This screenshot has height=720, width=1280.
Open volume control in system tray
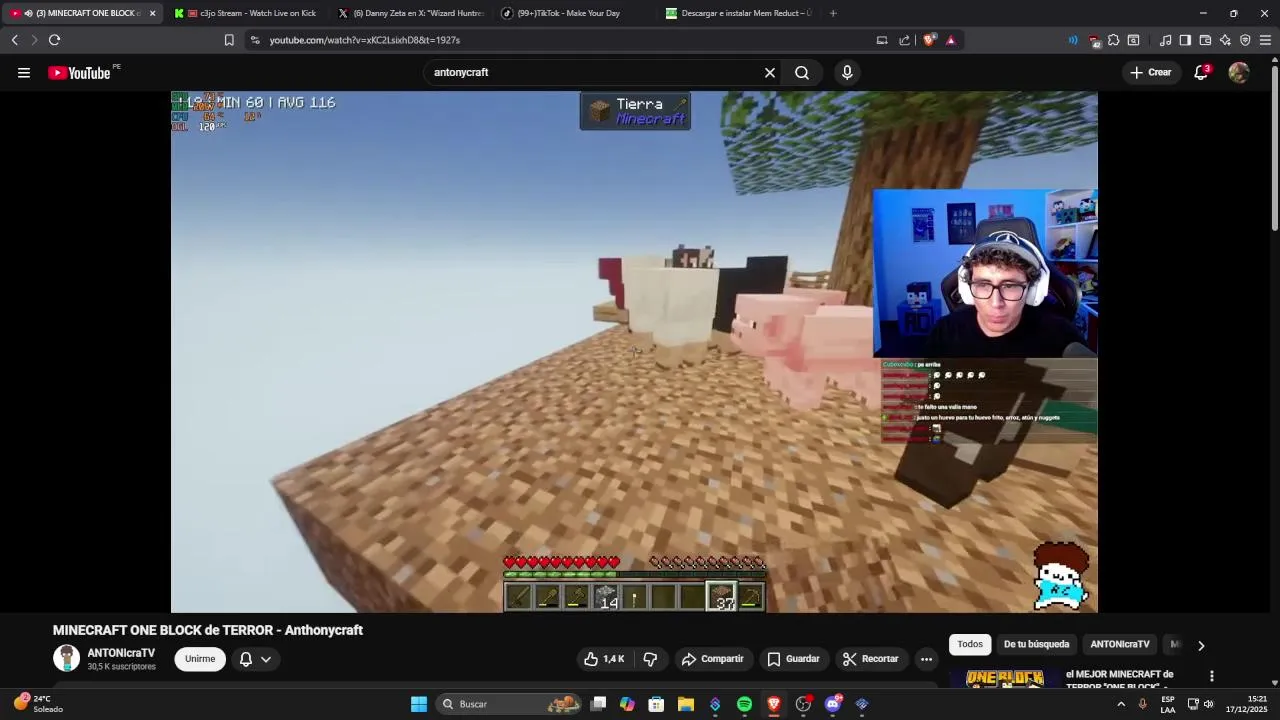pos(1209,704)
